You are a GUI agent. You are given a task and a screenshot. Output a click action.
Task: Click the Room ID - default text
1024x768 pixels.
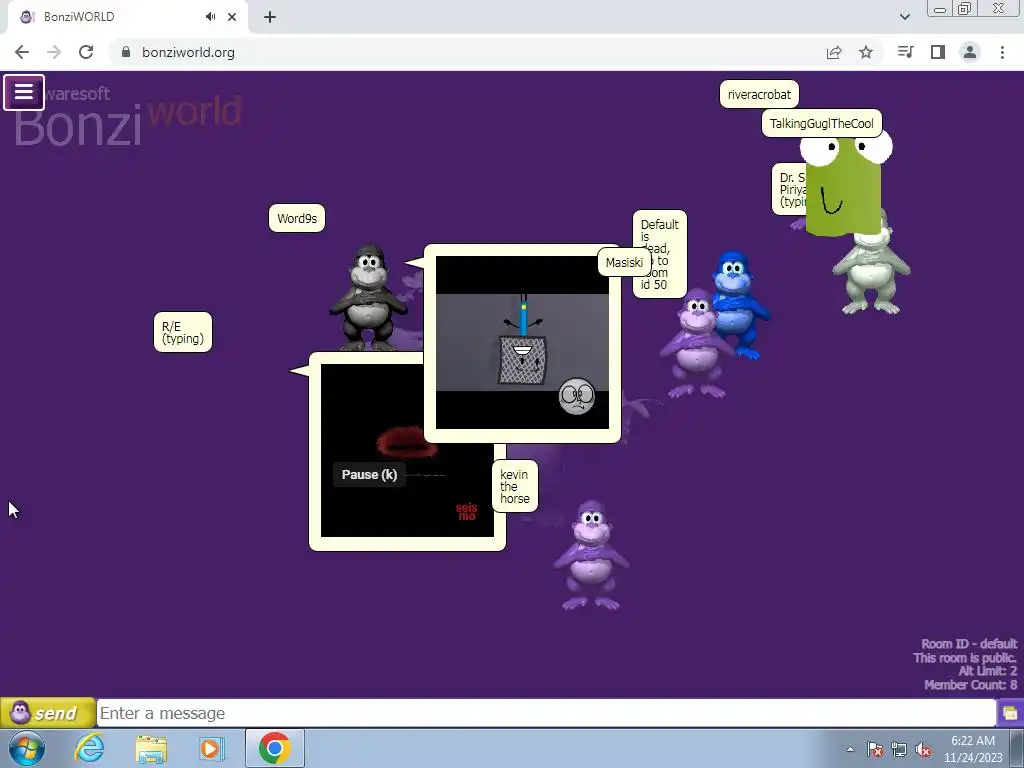[969, 644]
